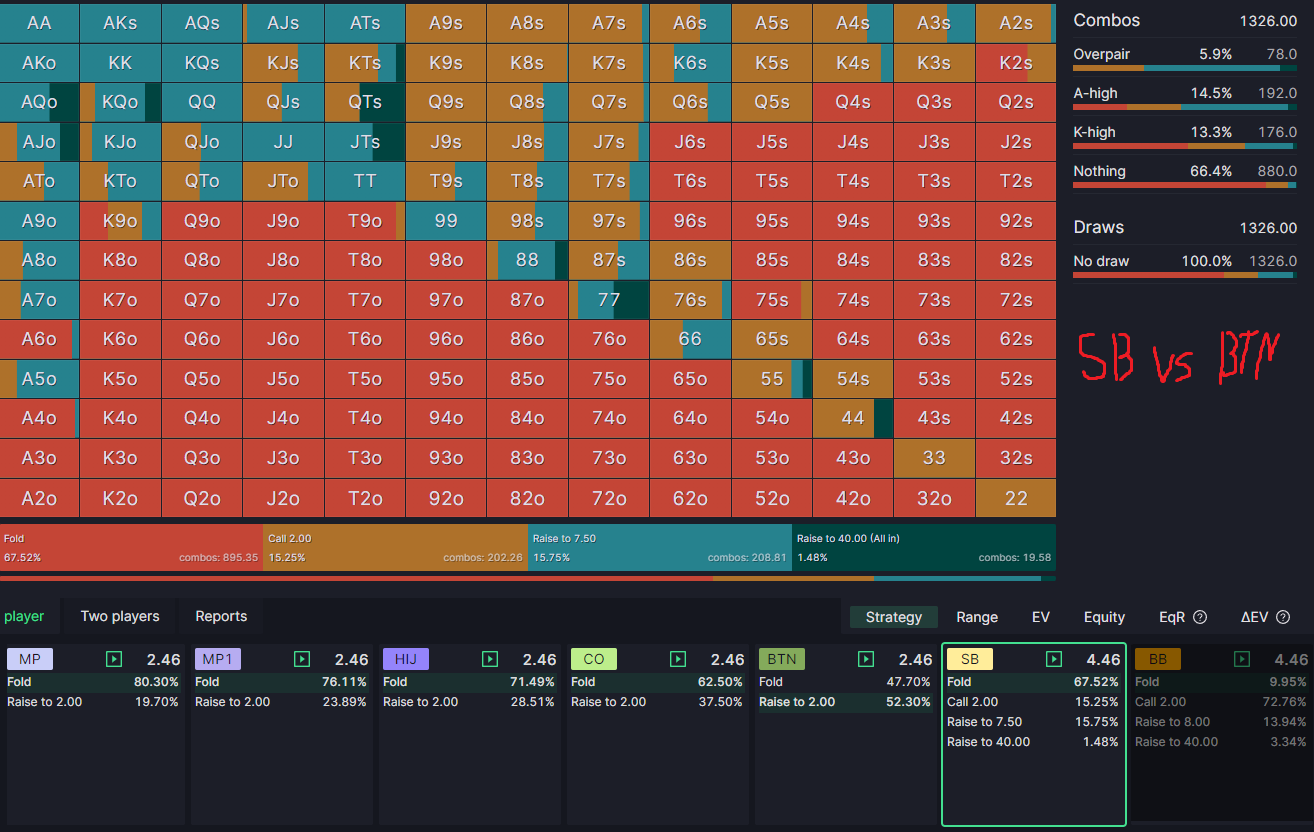This screenshot has height=832, width=1314.
Task: Click the QQ hand cell
Action: [x=201, y=102]
